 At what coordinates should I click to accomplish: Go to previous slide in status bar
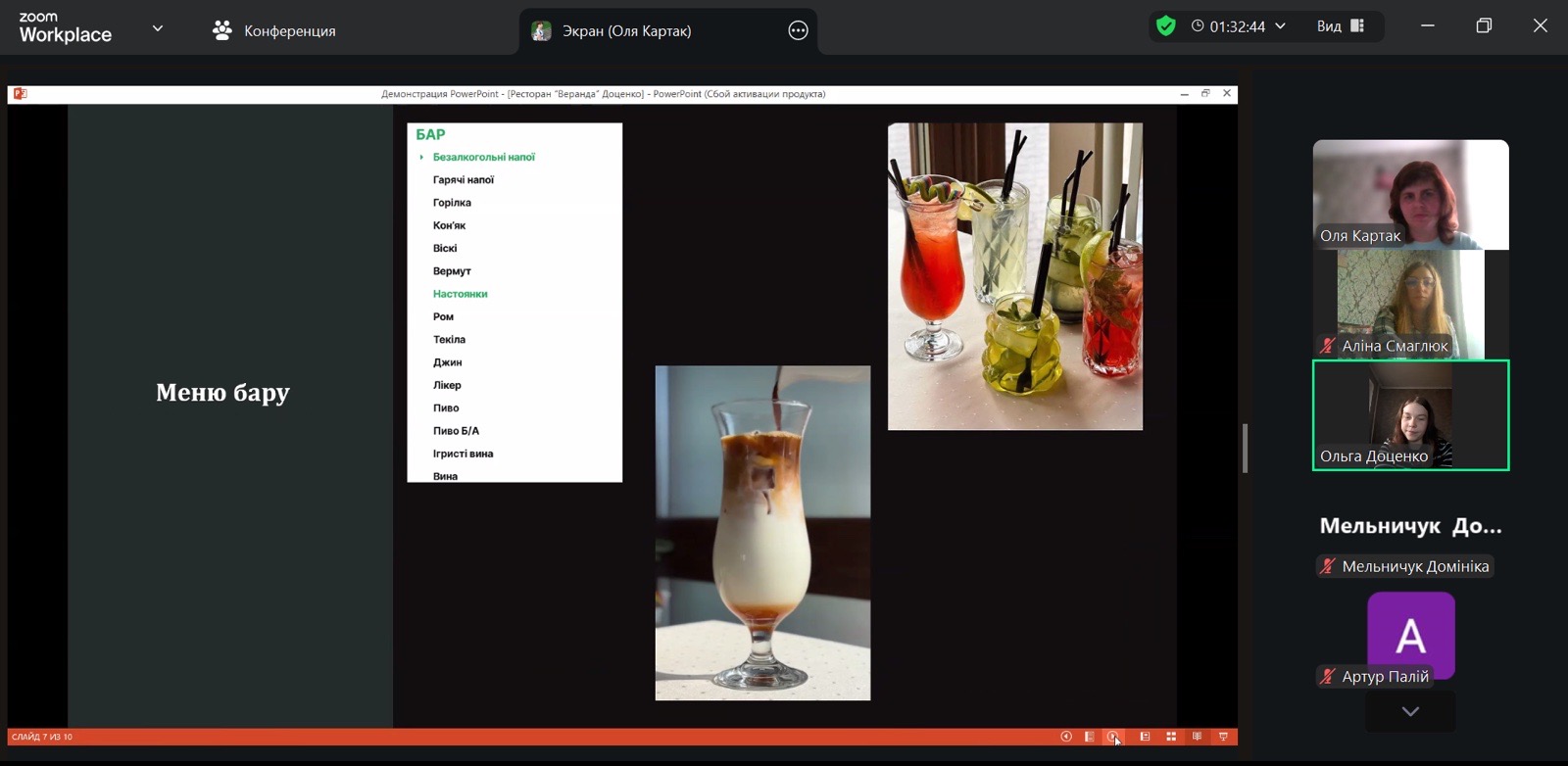click(1066, 737)
